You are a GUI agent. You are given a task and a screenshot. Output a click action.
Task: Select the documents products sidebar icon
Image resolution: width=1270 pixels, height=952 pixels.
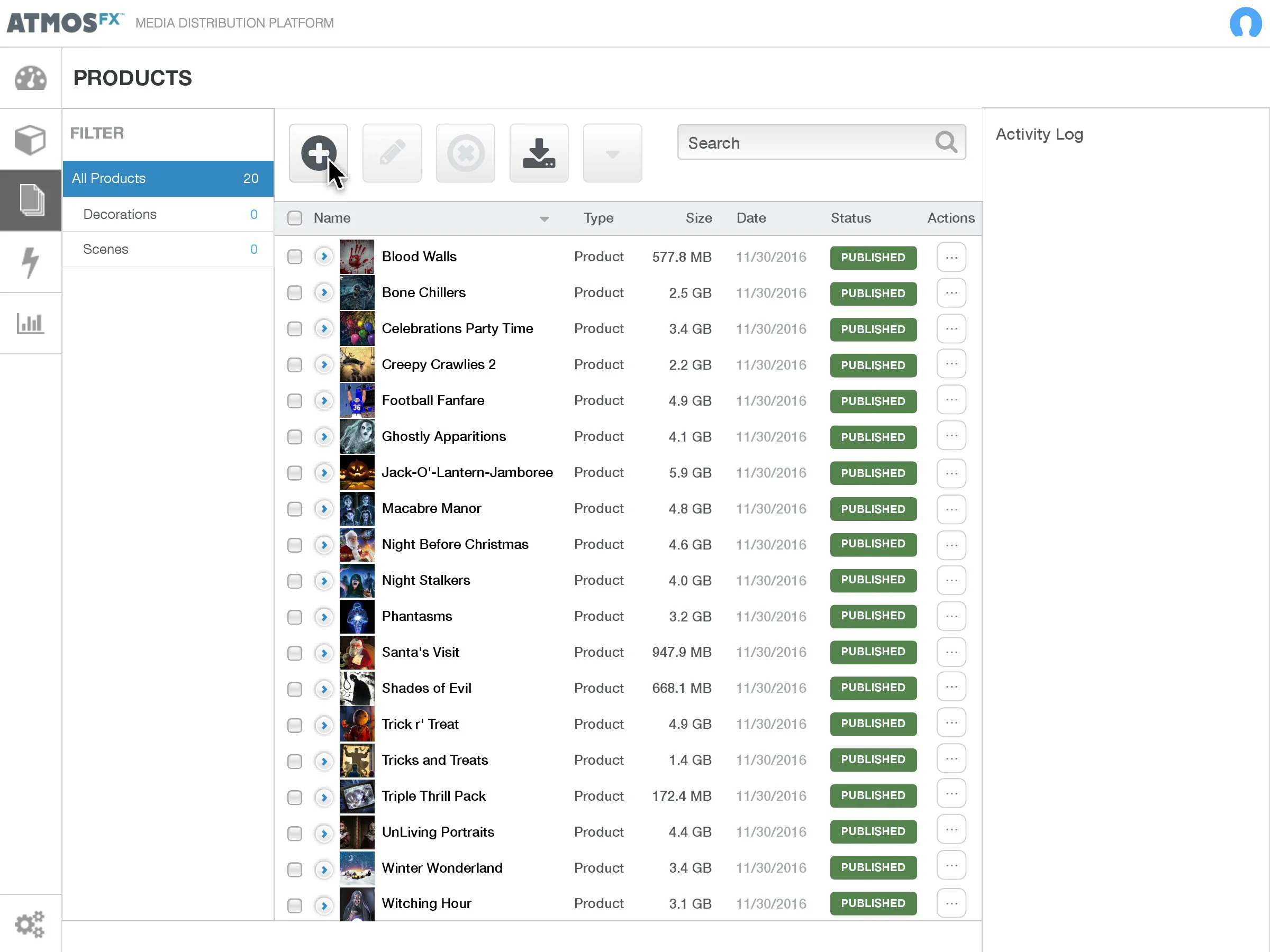tap(31, 200)
